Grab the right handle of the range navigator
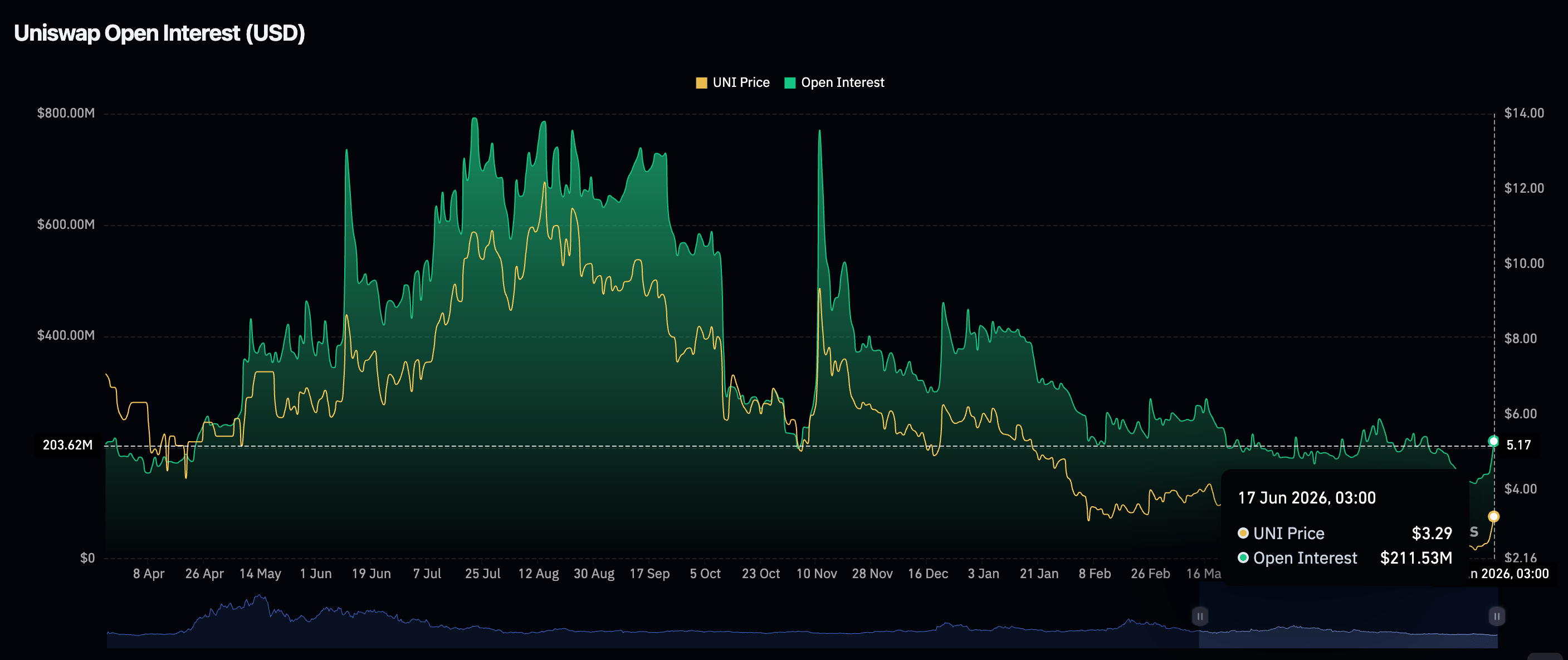Screen dimensions: 1568x660 [x=1497, y=616]
